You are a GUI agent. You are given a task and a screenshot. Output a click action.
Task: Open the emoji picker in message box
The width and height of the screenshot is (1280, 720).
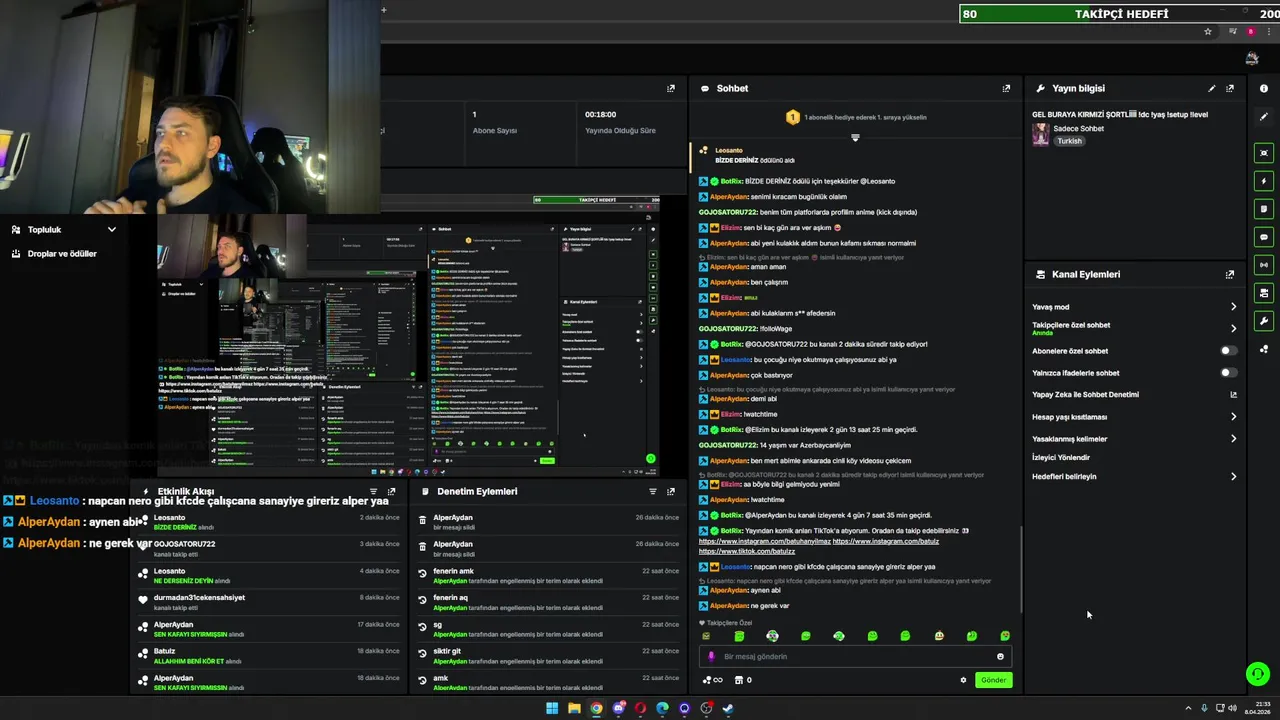(x=1000, y=657)
